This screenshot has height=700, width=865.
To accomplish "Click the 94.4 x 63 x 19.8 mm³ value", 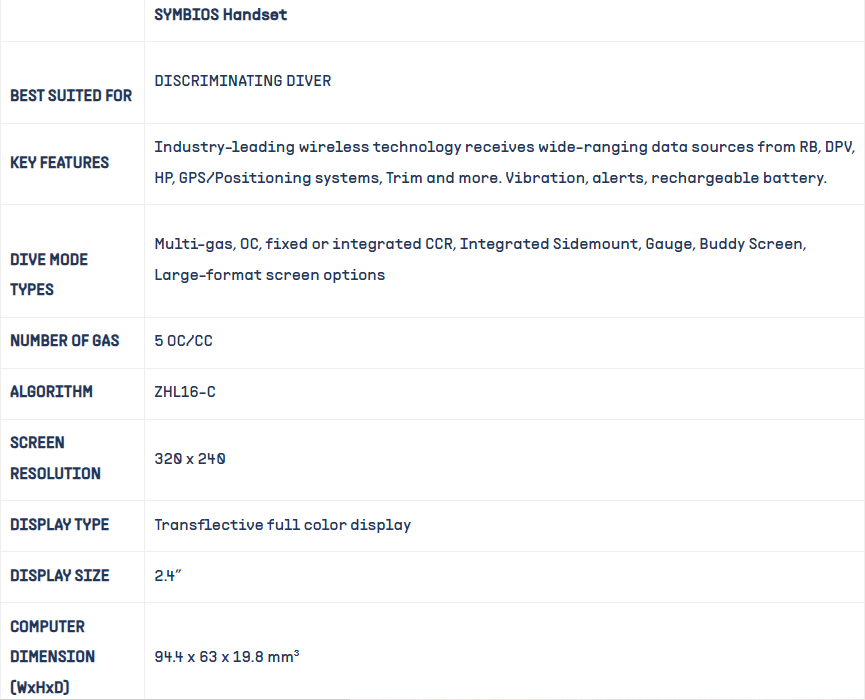I will 227,657.
